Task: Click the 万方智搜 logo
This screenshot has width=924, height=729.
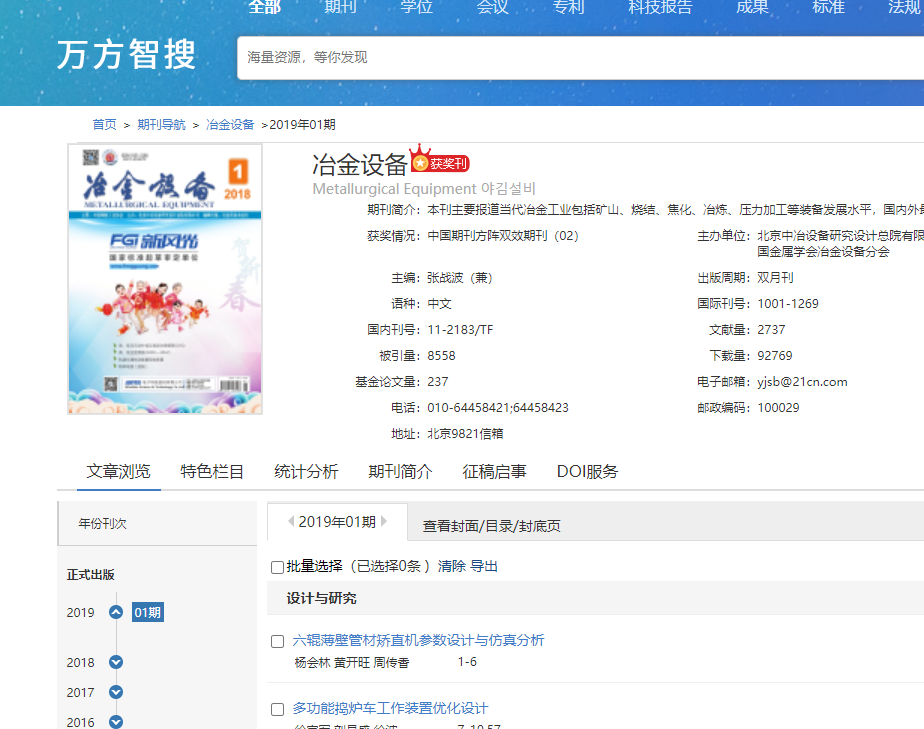Action: tap(126, 55)
